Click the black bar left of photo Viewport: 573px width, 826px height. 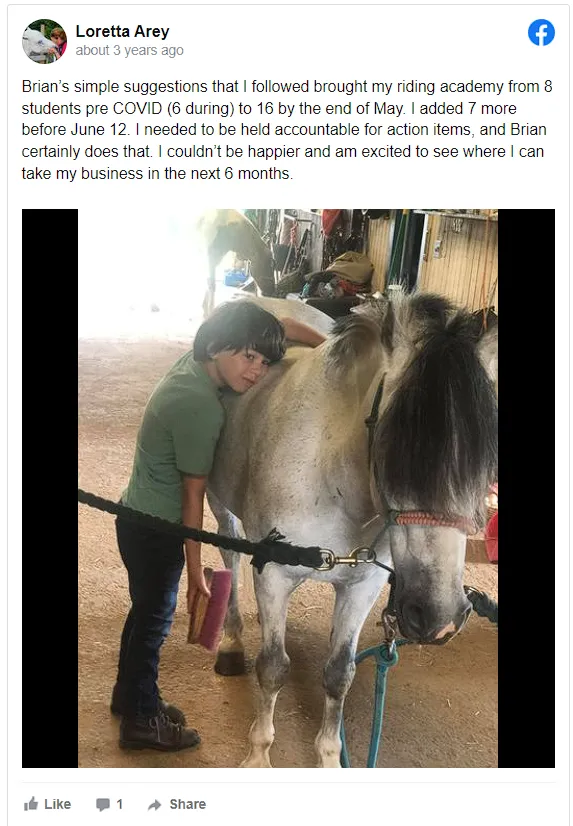pyautogui.click(x=50, y=488)
